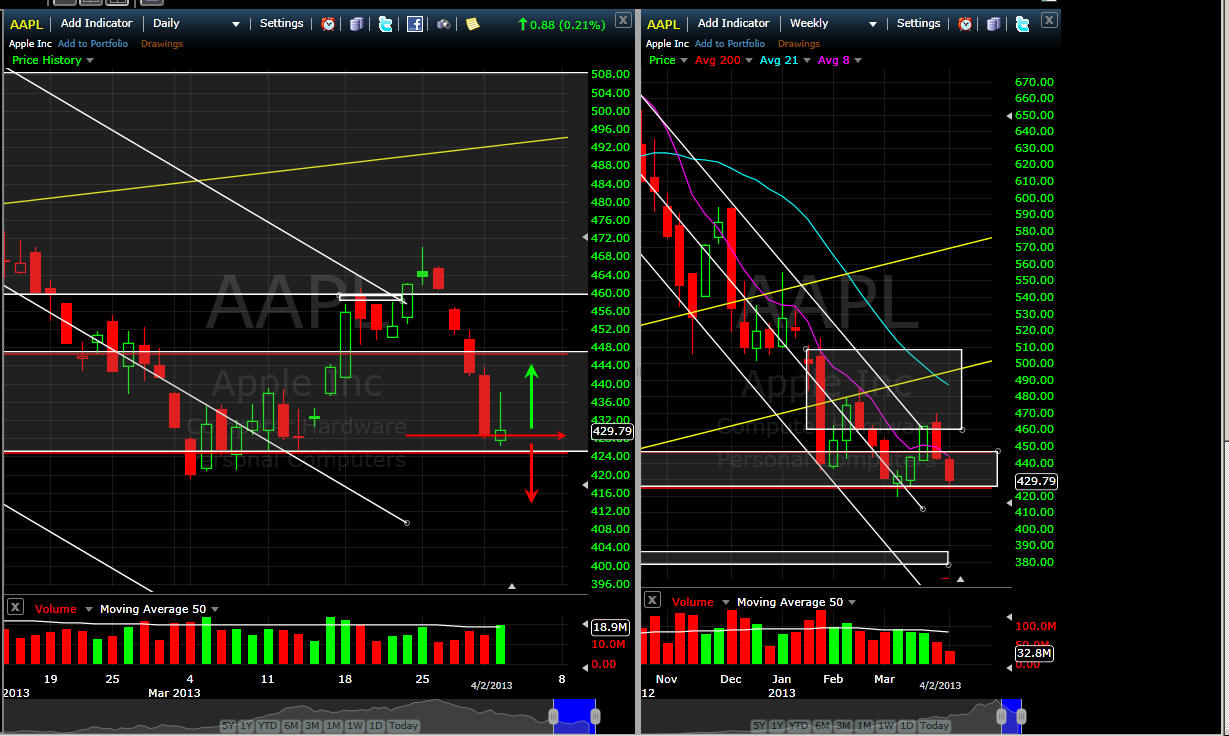Expand Moving Average 50 dropdown in Weekly chart
This screenshot has height=736, width=1229.
click(852, 602)
